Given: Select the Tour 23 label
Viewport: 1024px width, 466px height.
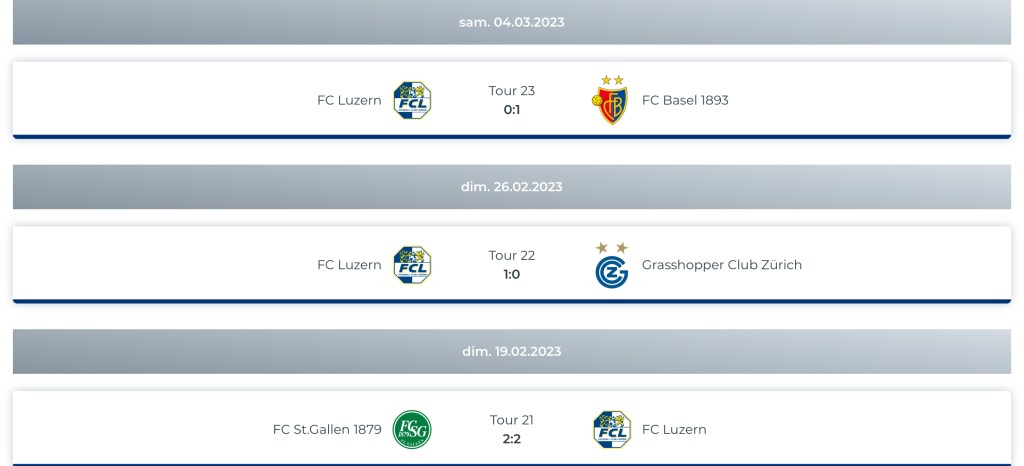Looking at the screenshot, I should 512,91.
